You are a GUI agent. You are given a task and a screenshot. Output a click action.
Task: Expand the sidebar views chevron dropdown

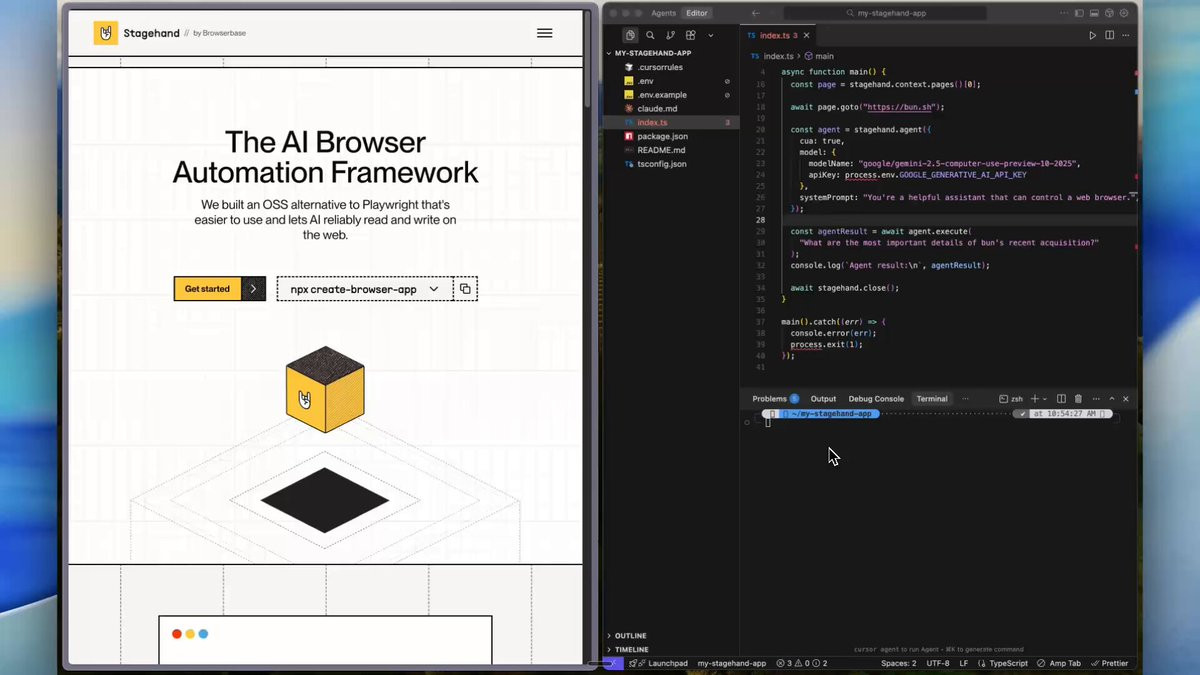pos(710,35)
